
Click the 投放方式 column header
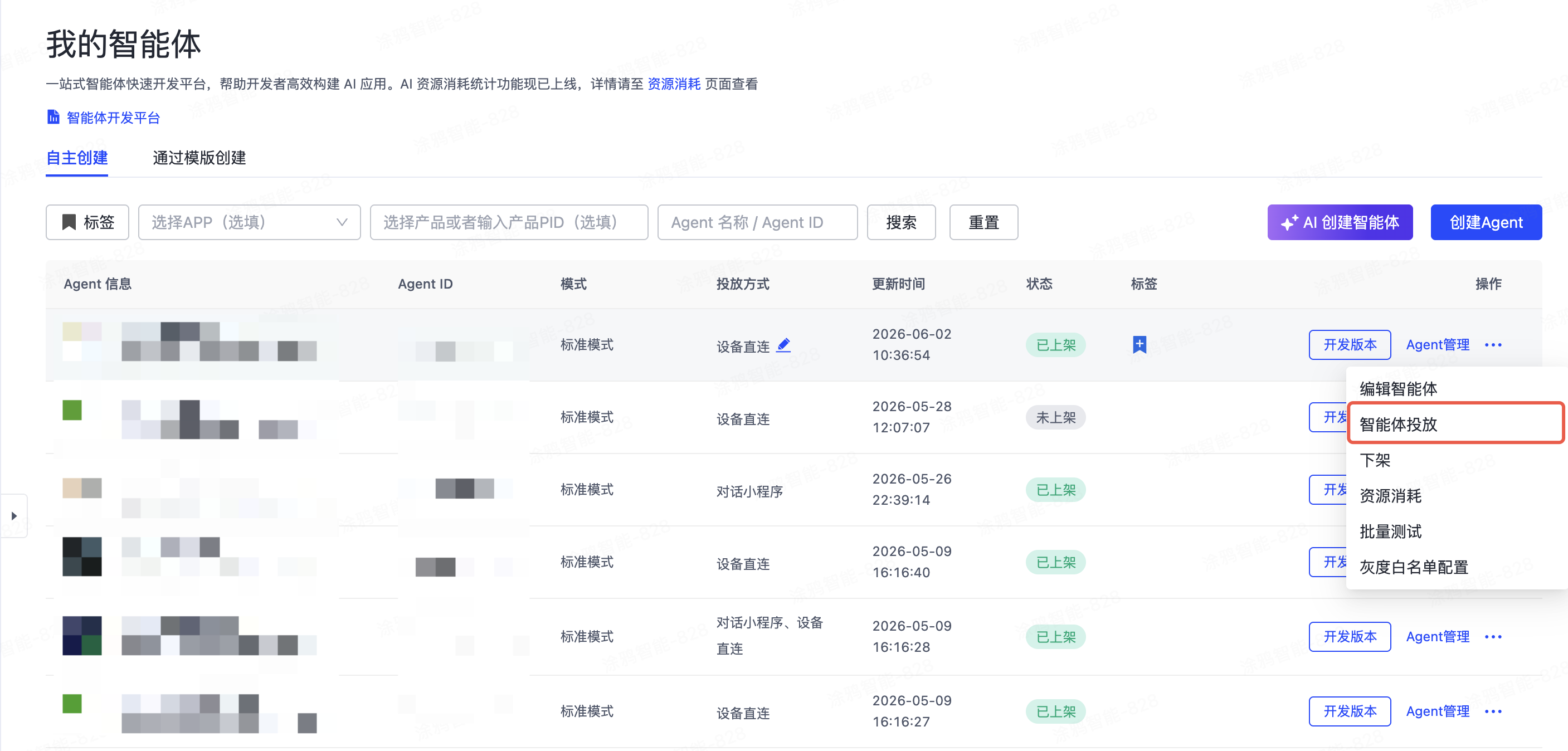pyautogui.click(x=743, y=284)
